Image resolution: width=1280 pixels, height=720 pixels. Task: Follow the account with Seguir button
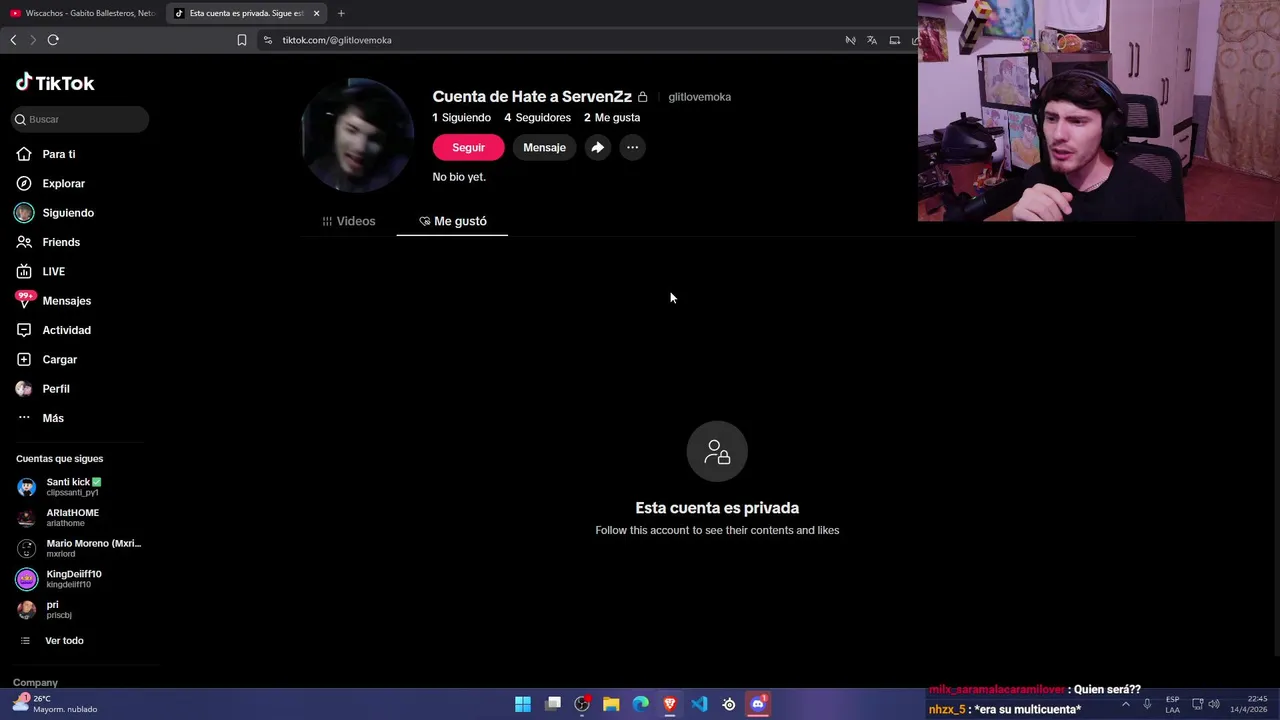click(468, 147)
